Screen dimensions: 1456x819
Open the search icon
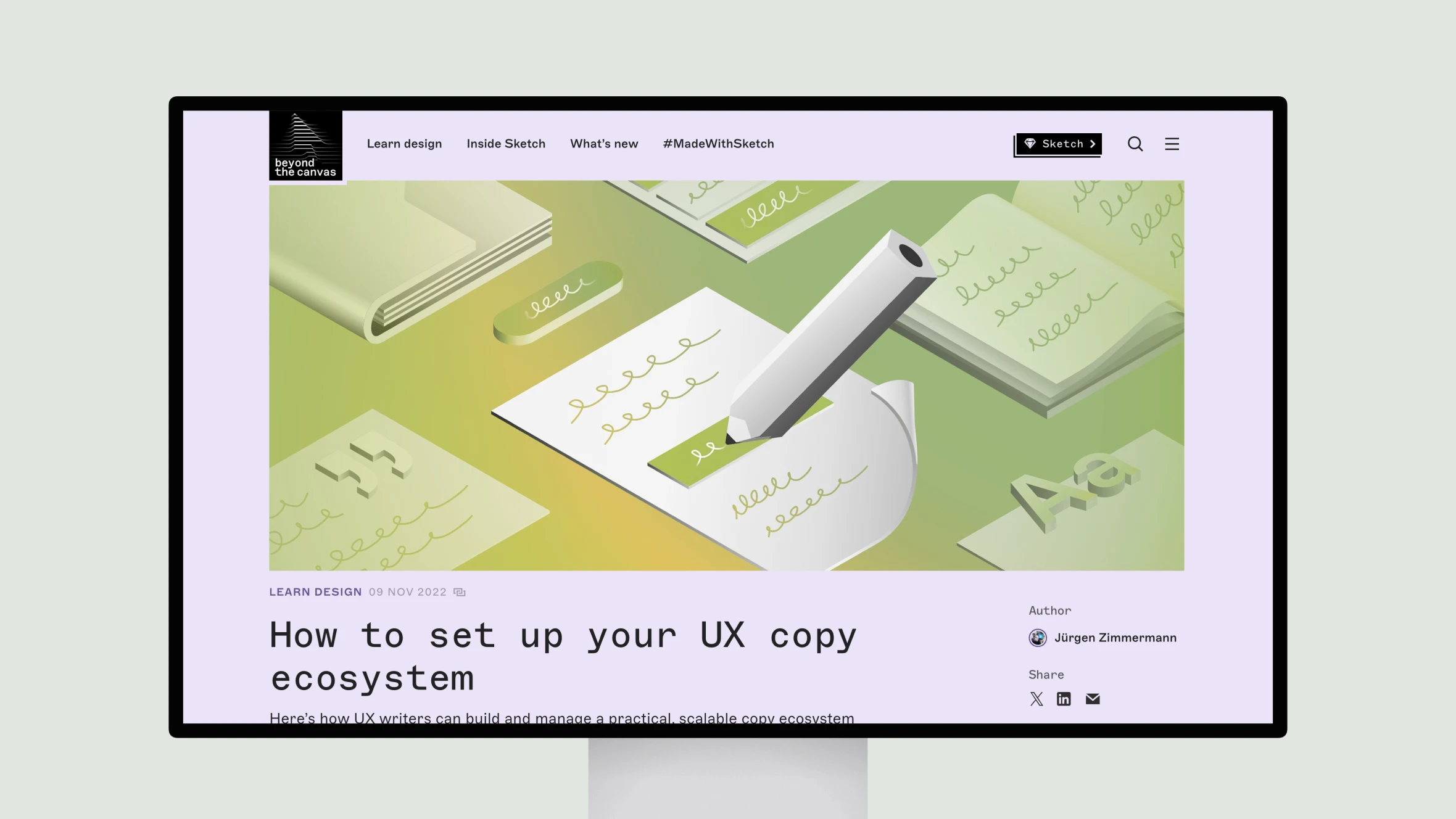(1135, 143)
